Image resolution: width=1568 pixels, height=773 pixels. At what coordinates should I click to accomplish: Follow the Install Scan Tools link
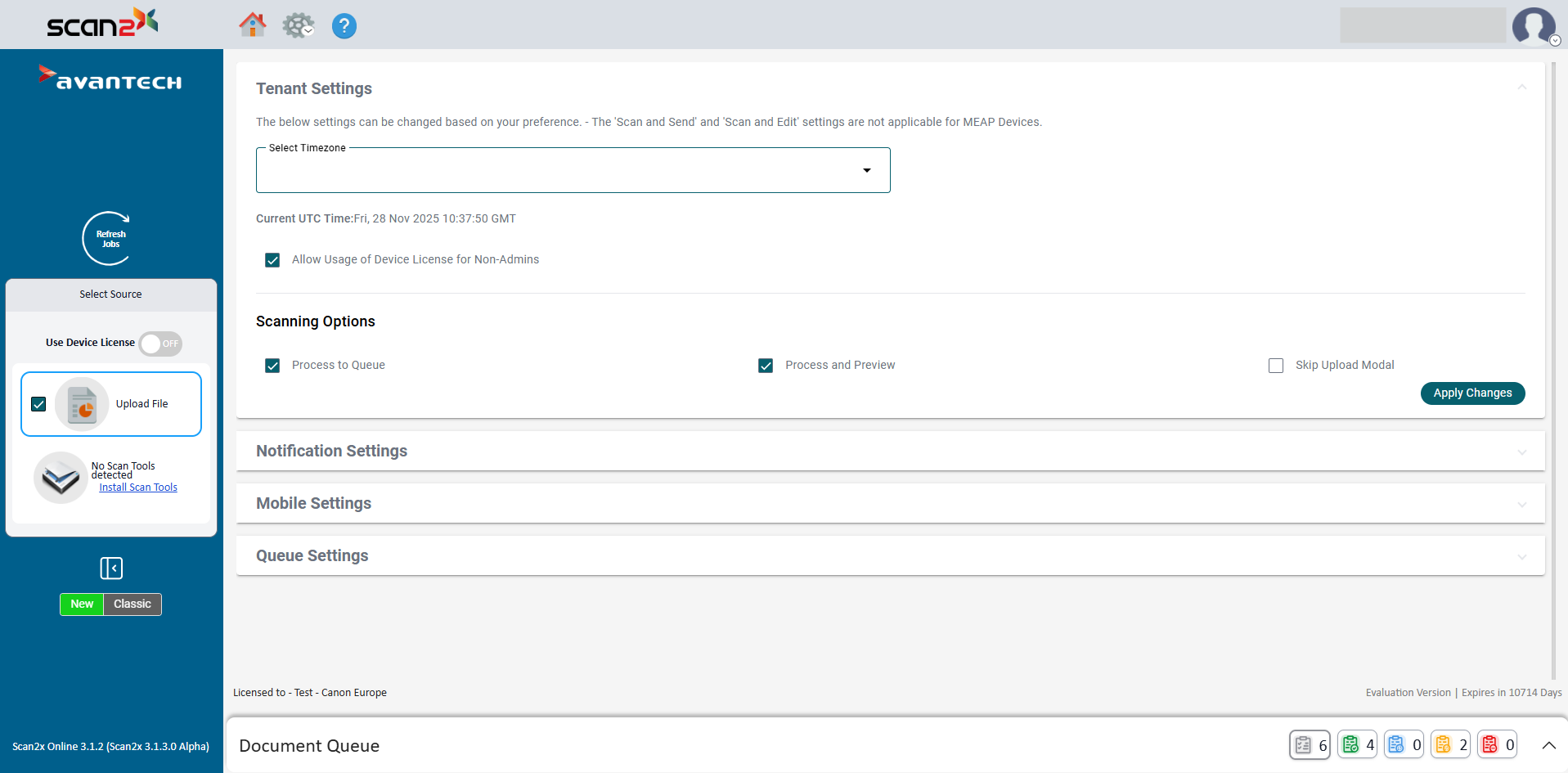click(x=138, y=488)
